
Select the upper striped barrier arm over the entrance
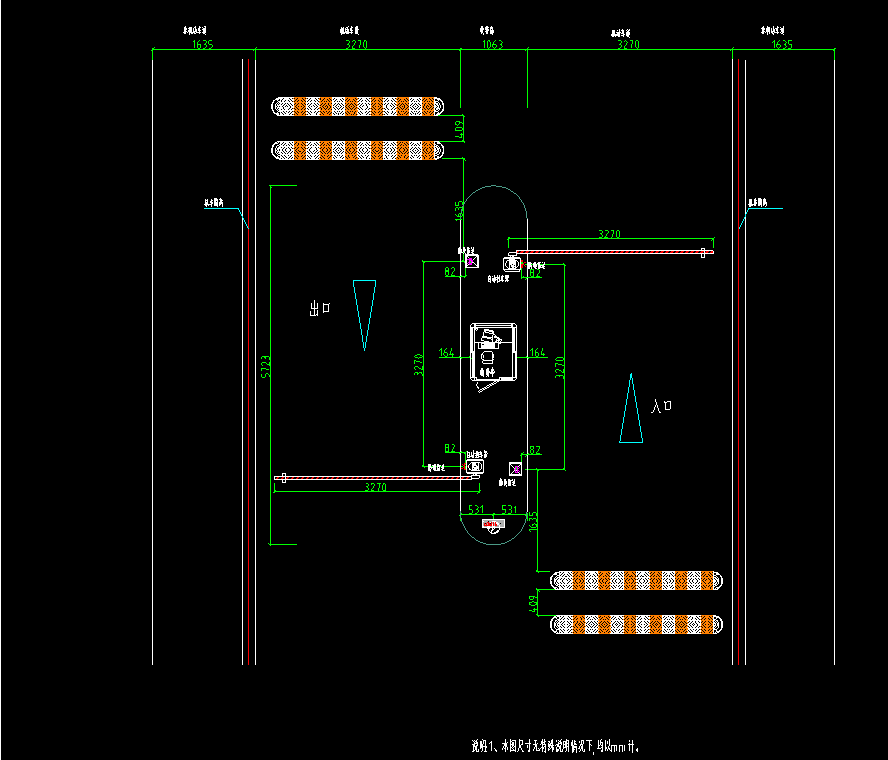(x=610, y=252)
